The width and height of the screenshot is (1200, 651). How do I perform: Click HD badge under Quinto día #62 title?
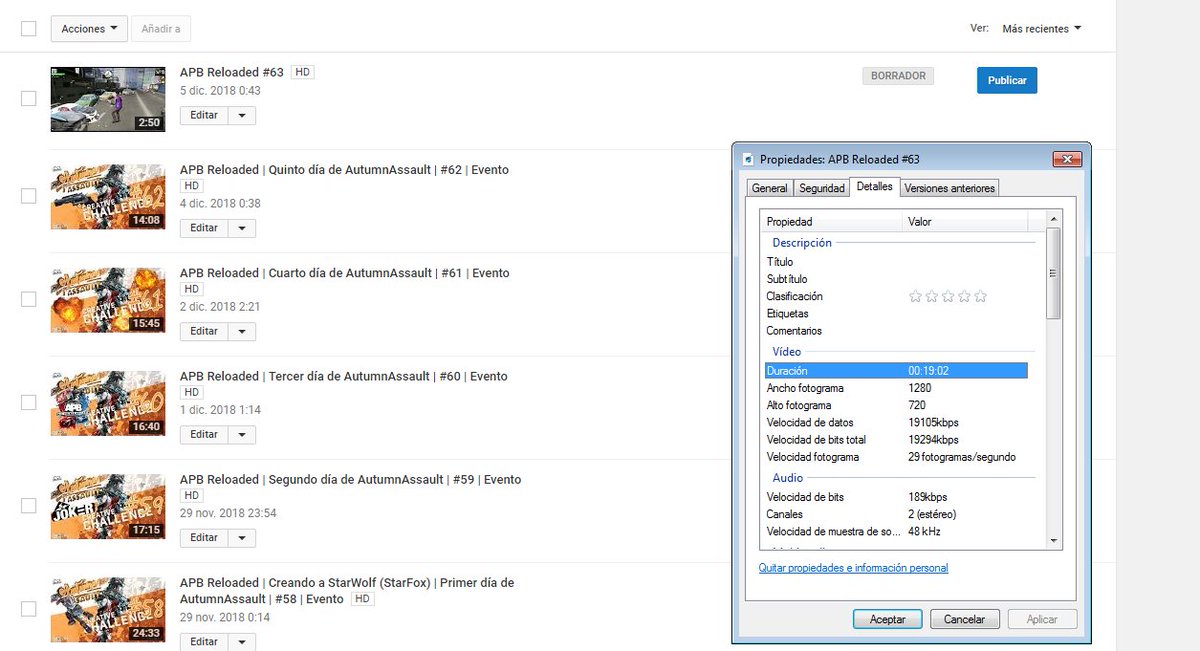pos(191,186)
